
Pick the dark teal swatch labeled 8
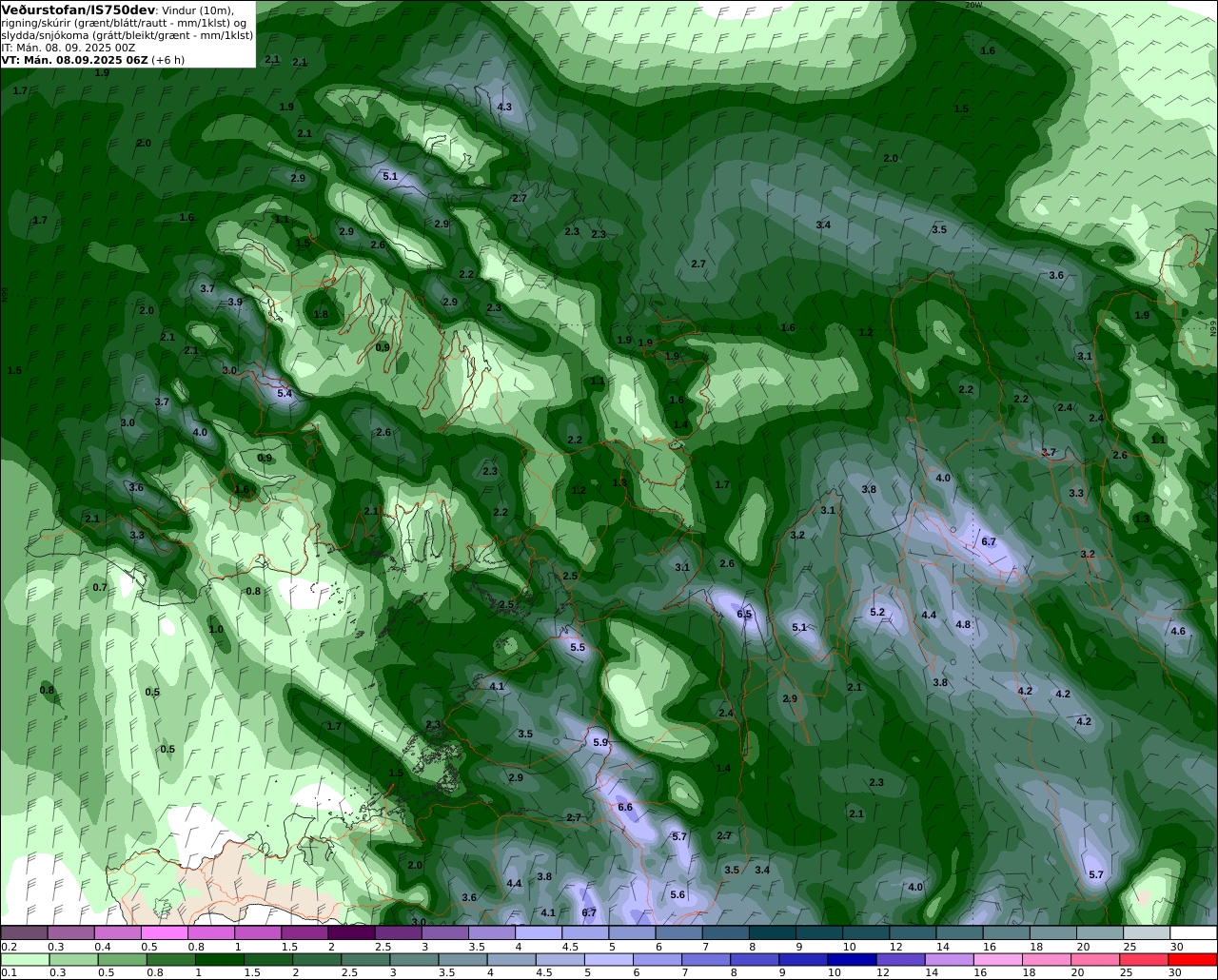tap(773, 933)
